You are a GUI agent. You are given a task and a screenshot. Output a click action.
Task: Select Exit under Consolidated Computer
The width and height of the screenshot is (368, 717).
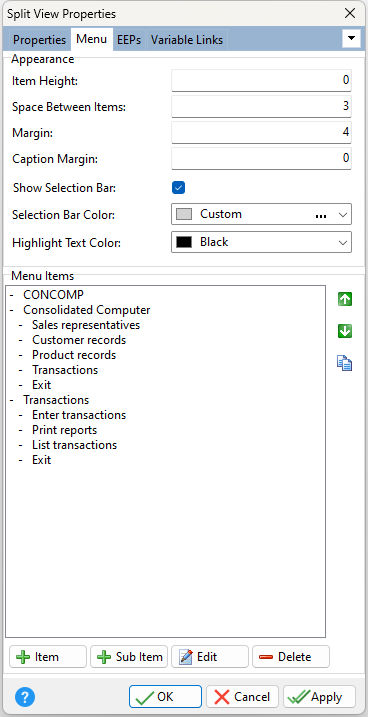42,385
